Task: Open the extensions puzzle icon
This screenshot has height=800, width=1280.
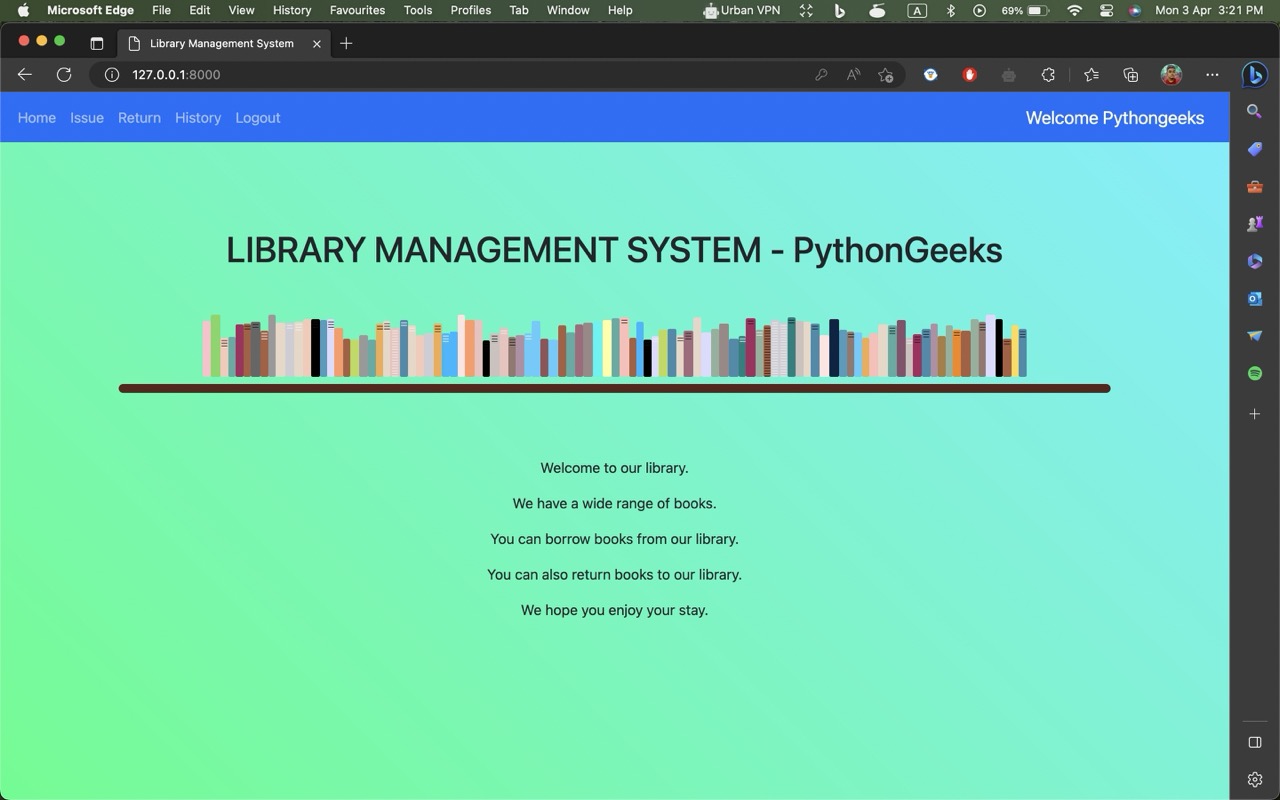Action: [1048, 74]
